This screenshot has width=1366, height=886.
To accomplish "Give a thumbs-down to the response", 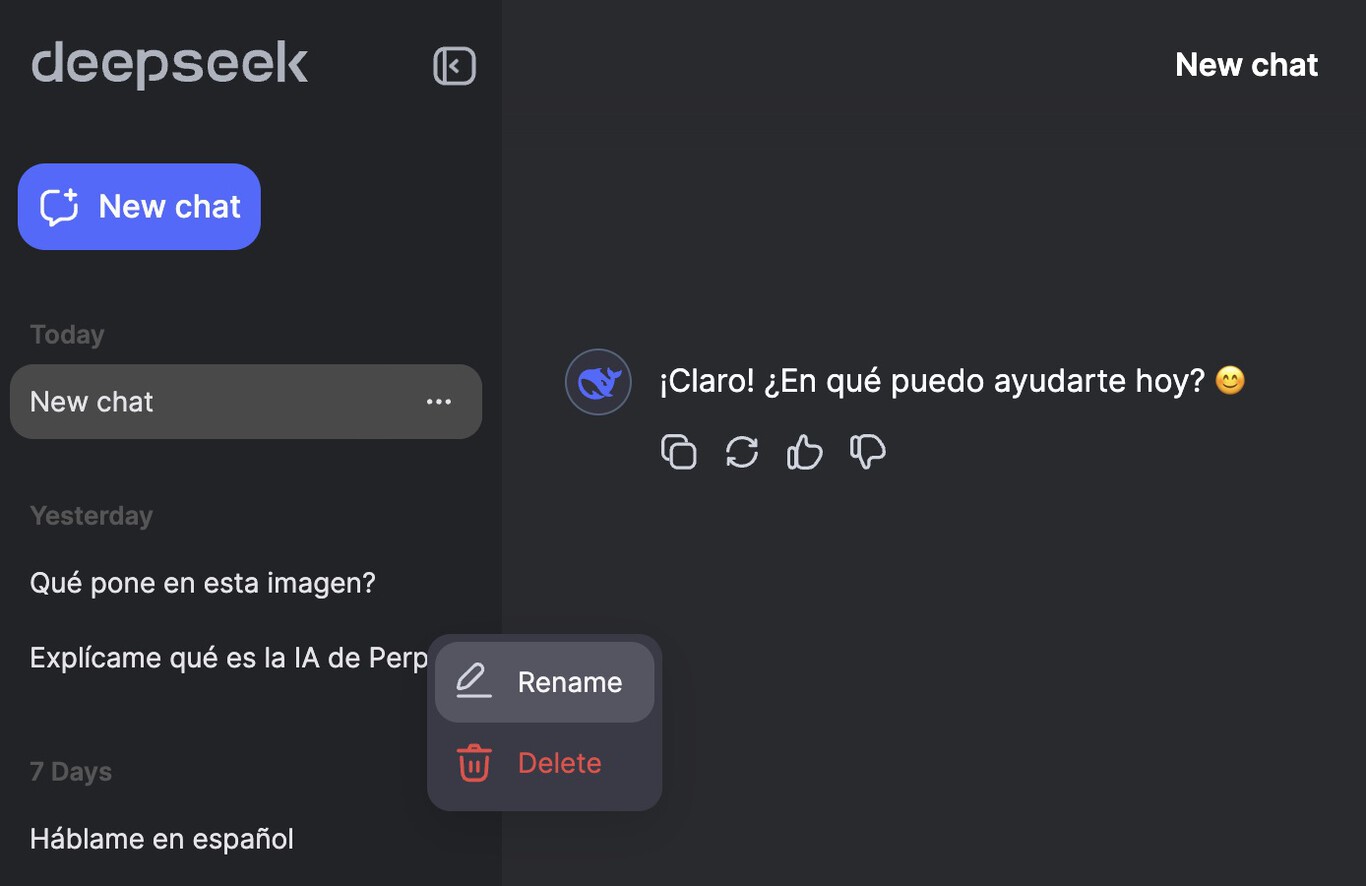I will [868, 452].
